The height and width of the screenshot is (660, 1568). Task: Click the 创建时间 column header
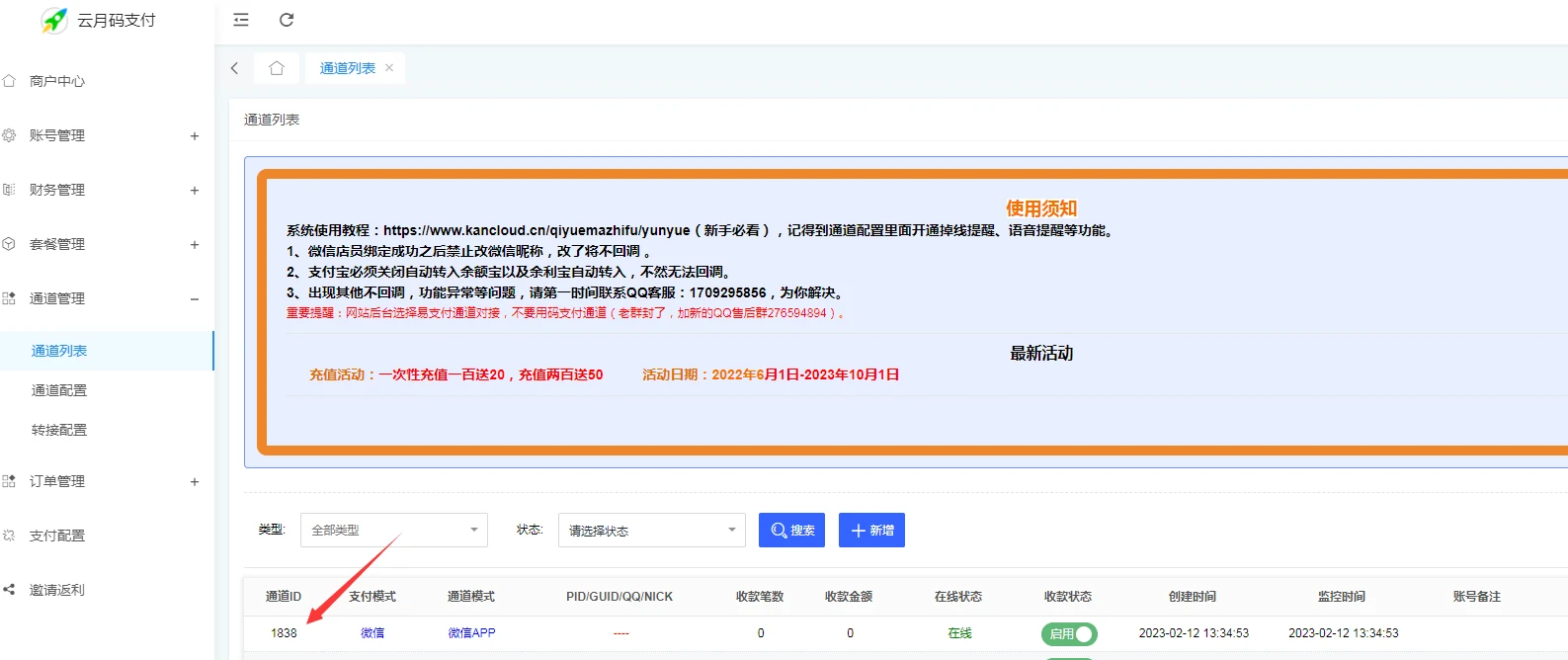[x=1193, y=597]
